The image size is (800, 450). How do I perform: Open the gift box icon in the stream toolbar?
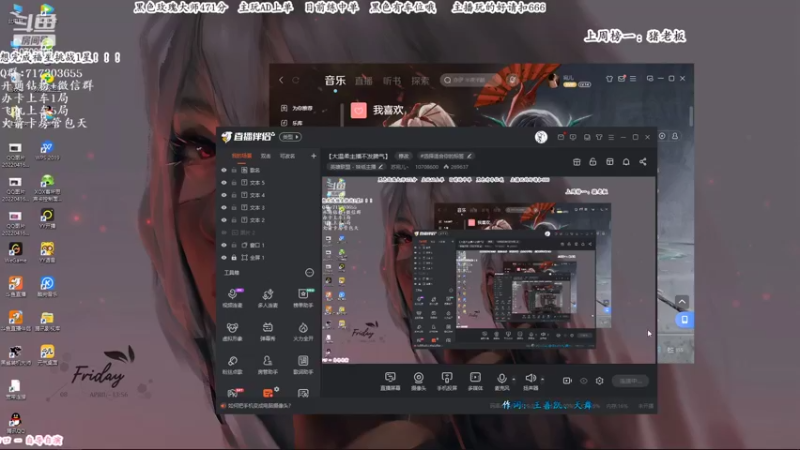577,162
